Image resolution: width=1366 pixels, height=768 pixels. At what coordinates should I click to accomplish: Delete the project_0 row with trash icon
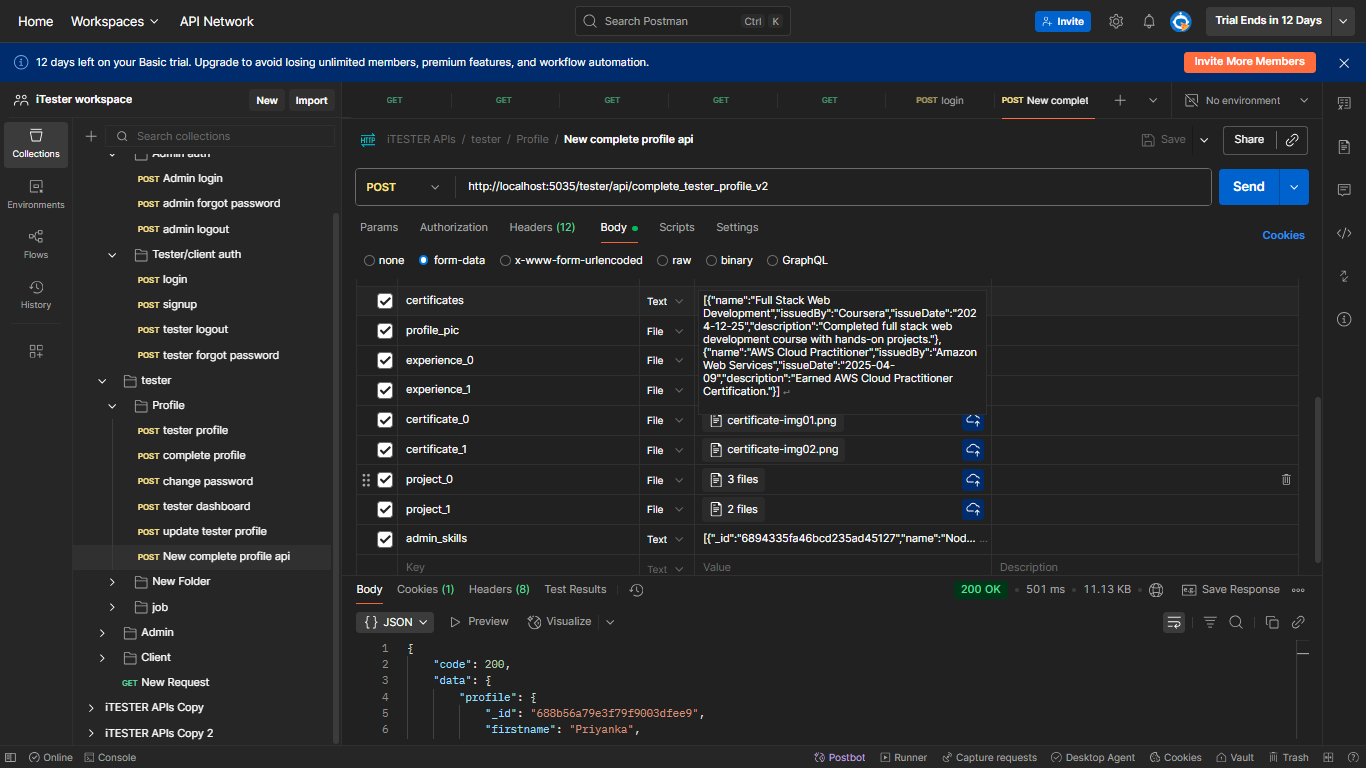(1286, 480)
